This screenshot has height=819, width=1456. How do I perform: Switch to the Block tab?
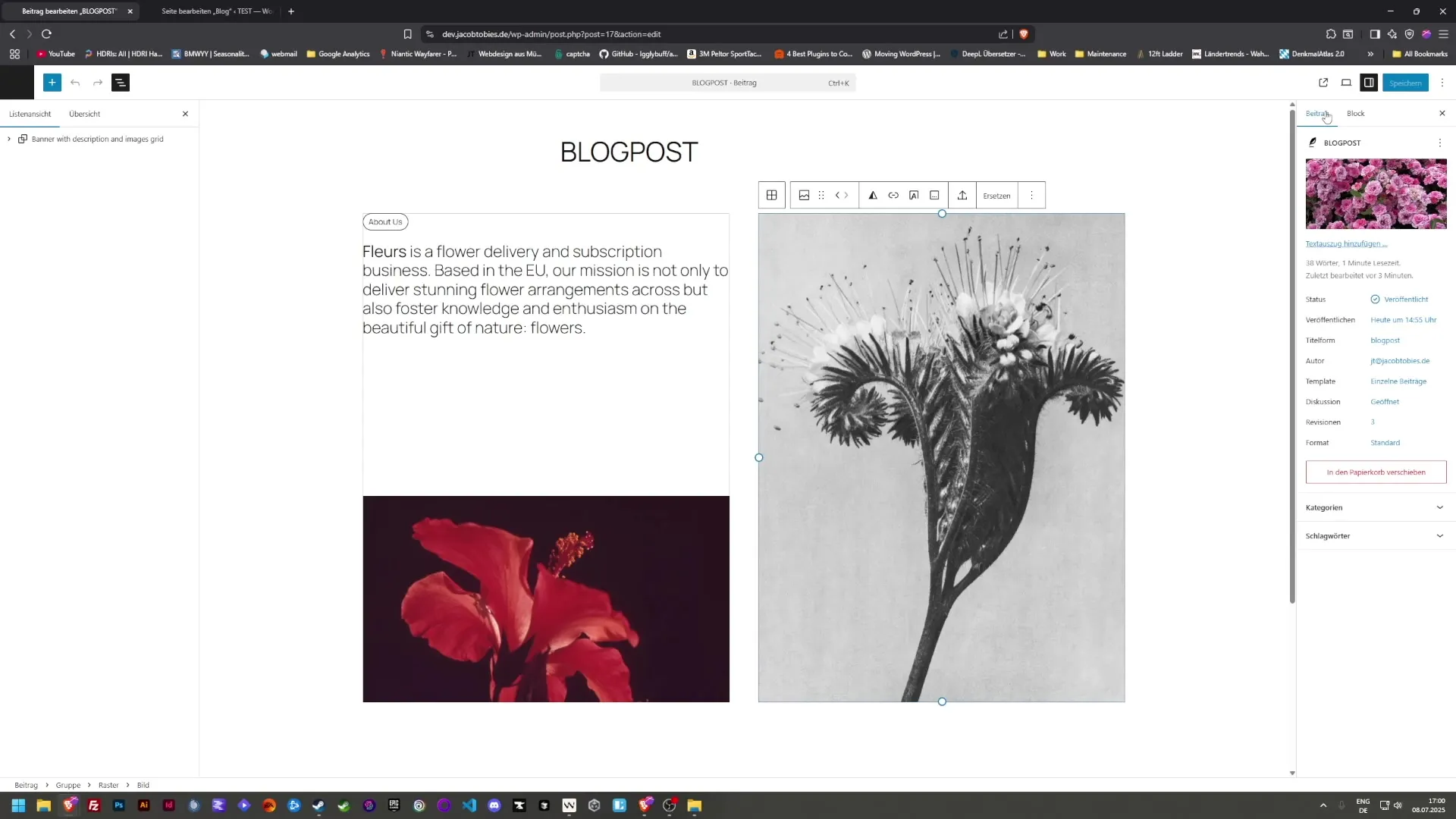tap(1355, 114)
